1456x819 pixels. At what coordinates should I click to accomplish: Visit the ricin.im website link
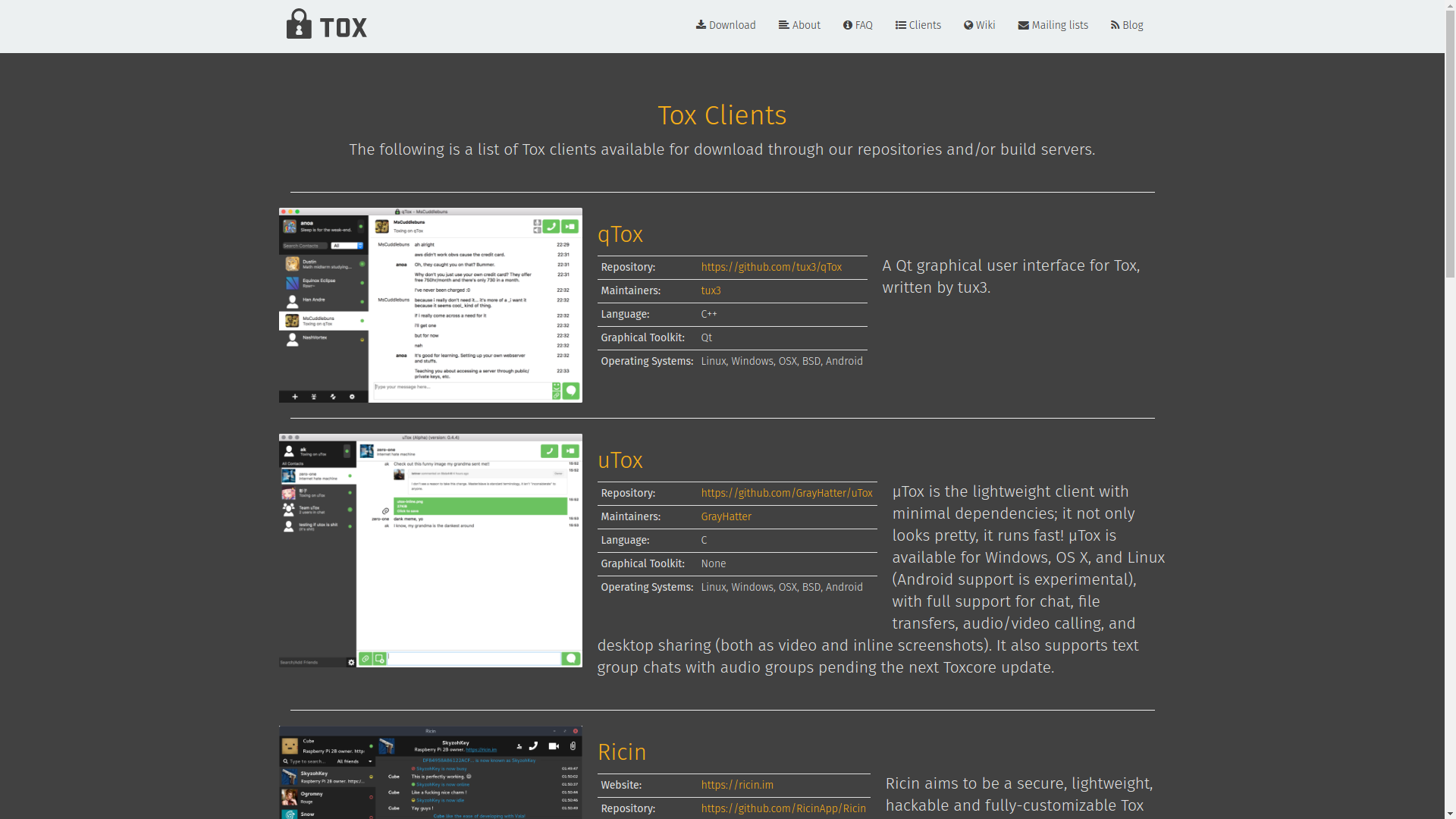click(x=737, y=785)
